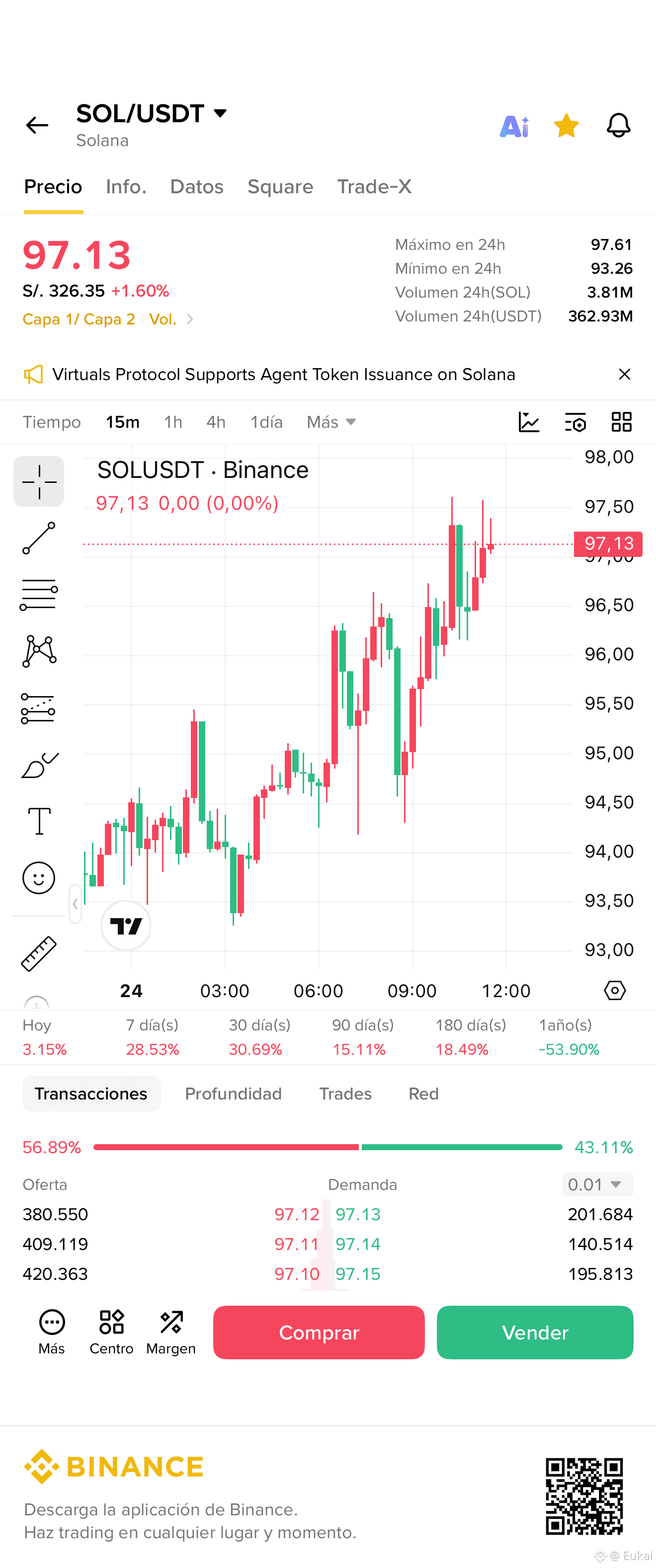The image size is (656, 1568).
Task: Select the 97.15 ask price
Action: 358,1274
